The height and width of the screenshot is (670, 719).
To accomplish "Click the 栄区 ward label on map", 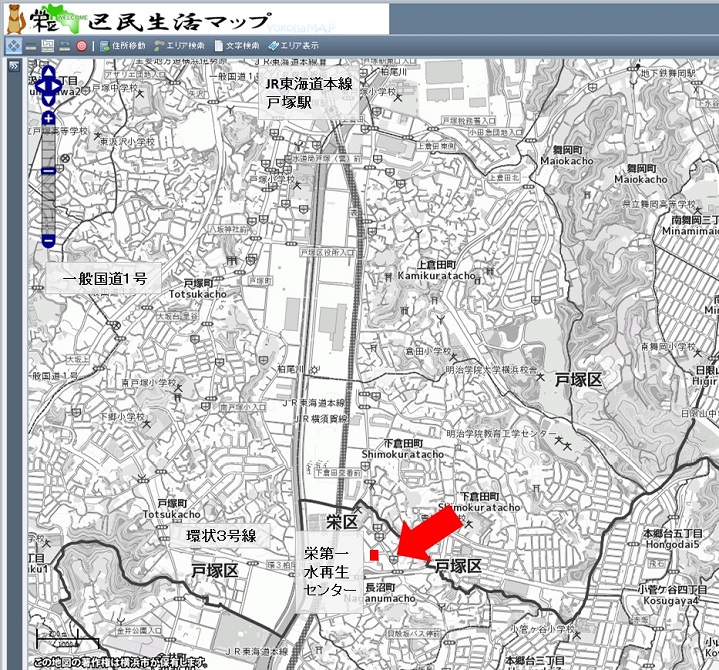I will 342,522.
